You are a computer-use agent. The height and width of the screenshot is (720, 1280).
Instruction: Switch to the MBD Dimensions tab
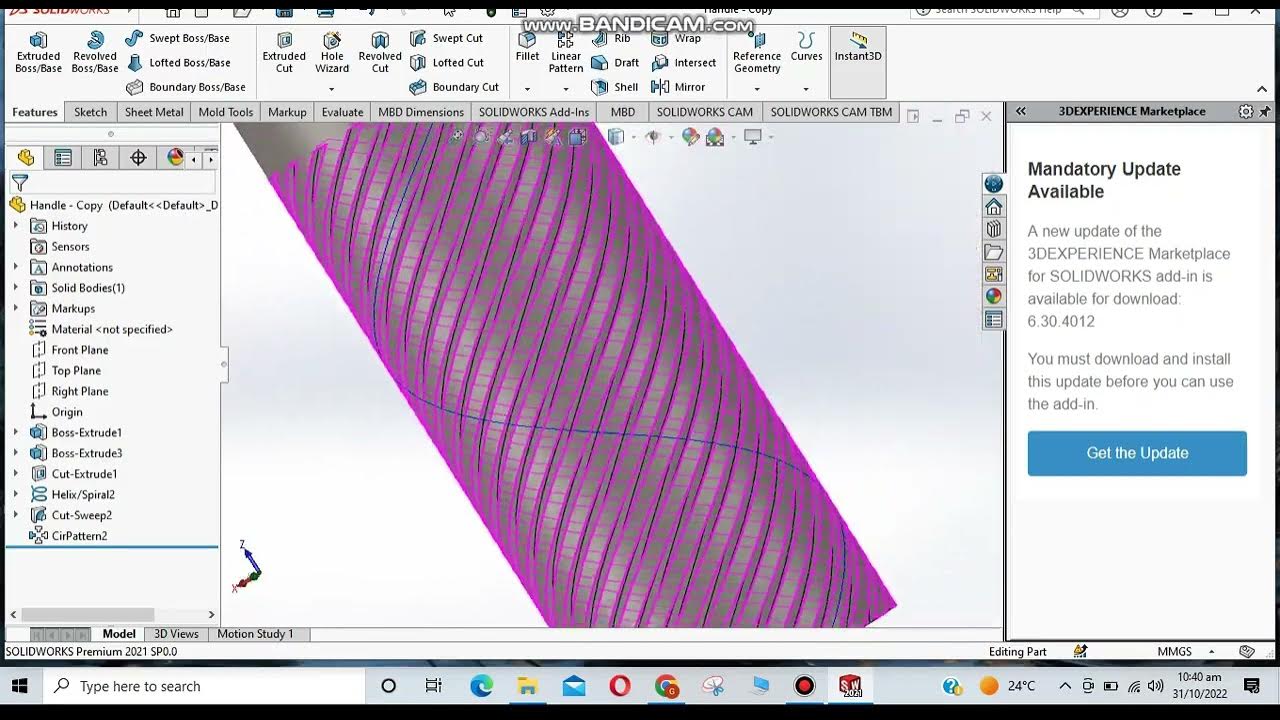(x=421, y=112)
